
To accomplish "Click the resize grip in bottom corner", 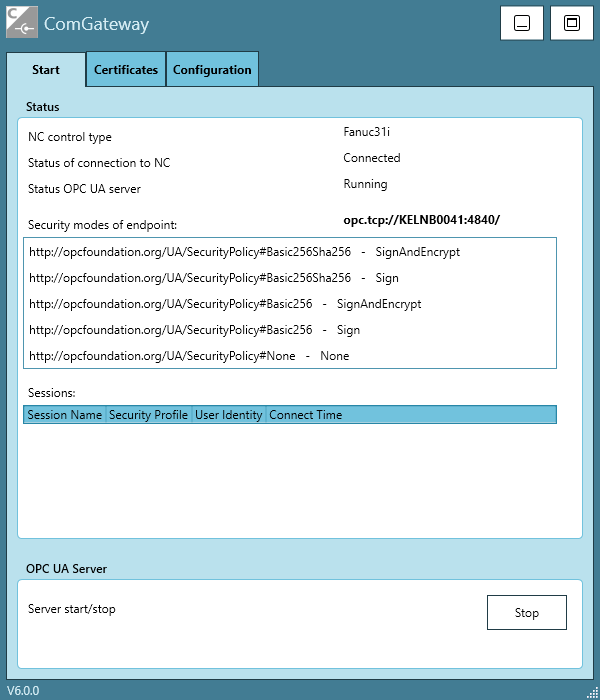I will pos(592,692).
